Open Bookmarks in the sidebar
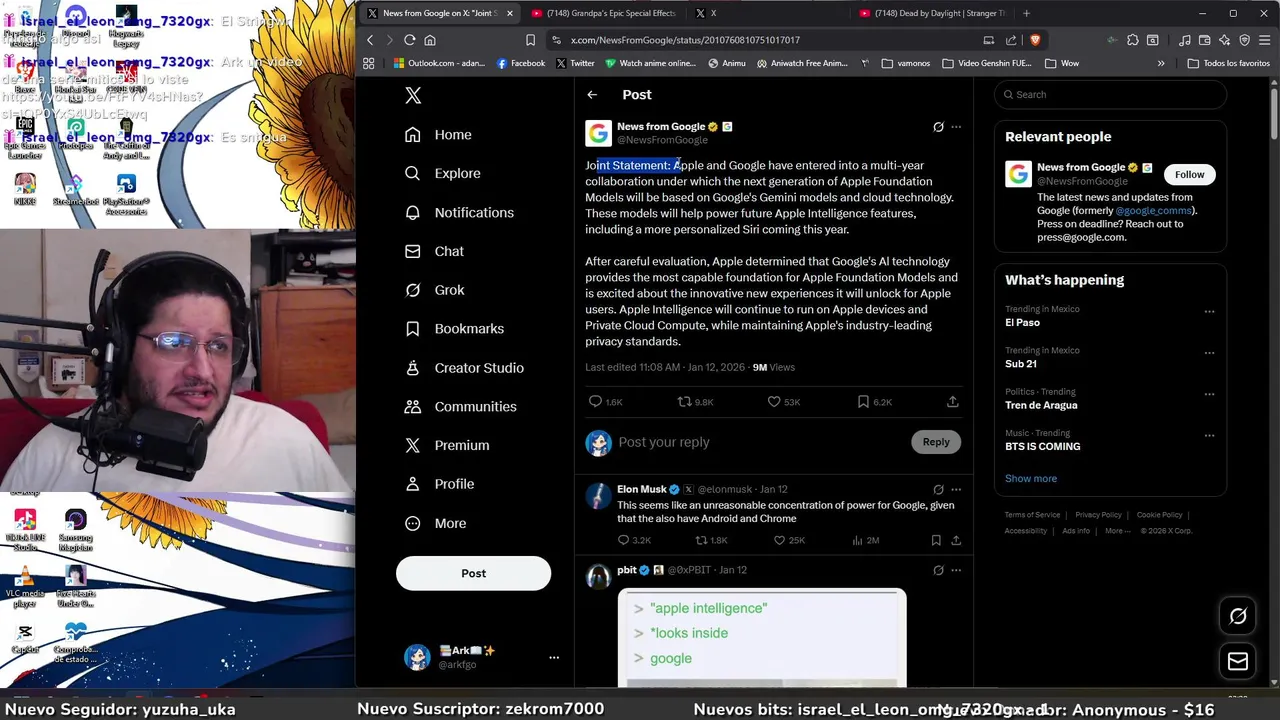This screenshot has width=1280, height=720. tap(454, 329)
